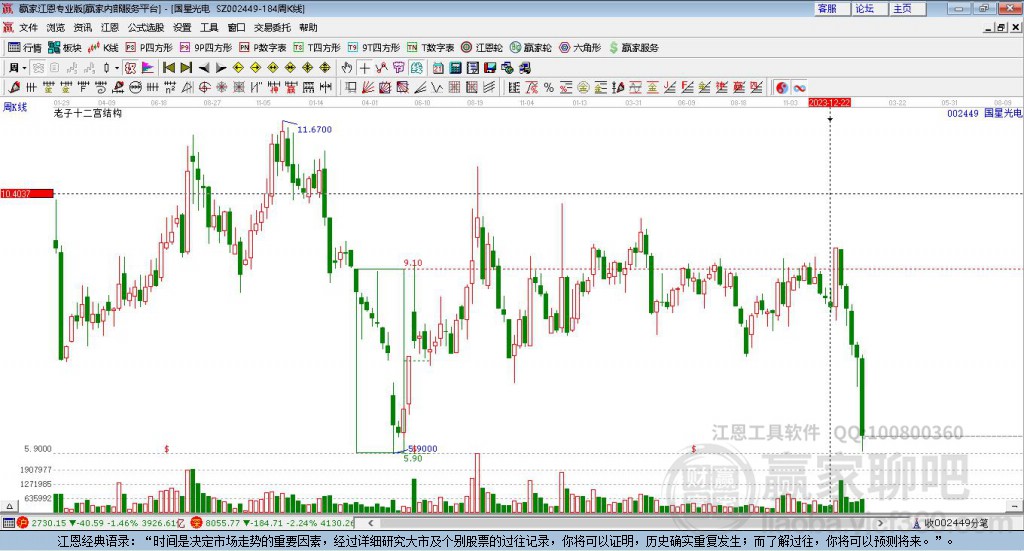Select the hand pan tool
Image resolution: width=1024 pixels, height=551 pixels.
(347, 68)
